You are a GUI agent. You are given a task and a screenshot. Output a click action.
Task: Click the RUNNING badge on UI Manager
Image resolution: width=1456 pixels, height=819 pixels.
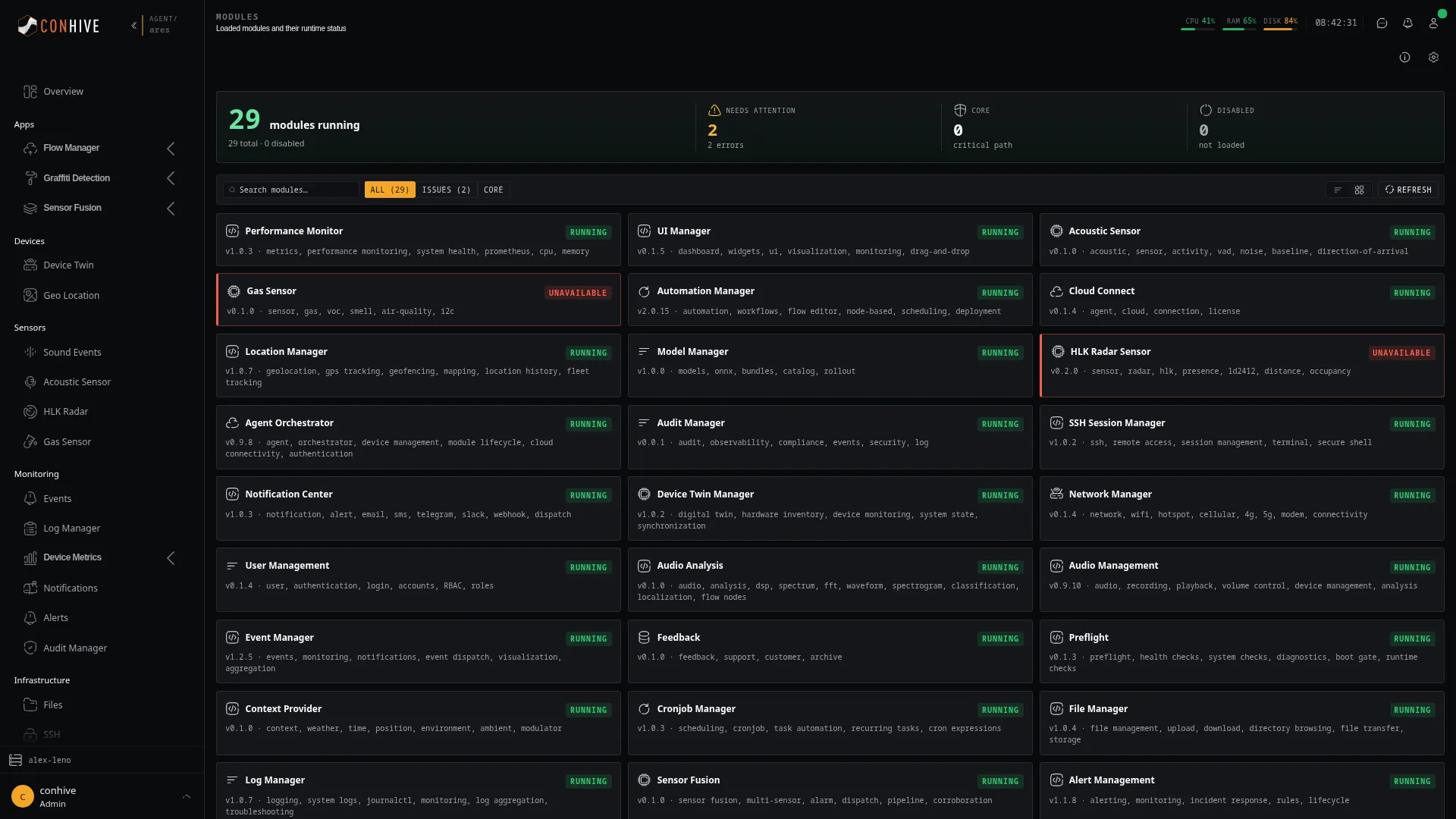click(x=1000, y=232)
